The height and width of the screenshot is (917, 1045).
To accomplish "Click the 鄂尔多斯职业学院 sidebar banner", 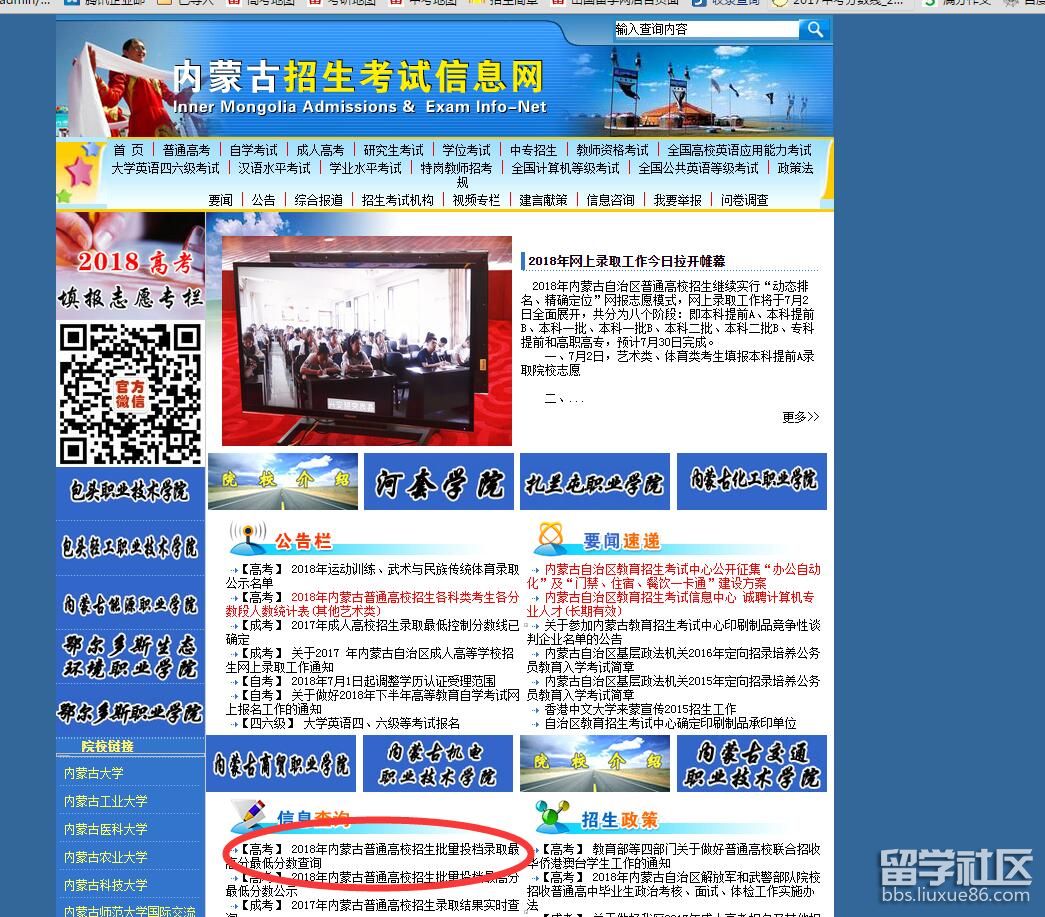I will pos(130,711).
